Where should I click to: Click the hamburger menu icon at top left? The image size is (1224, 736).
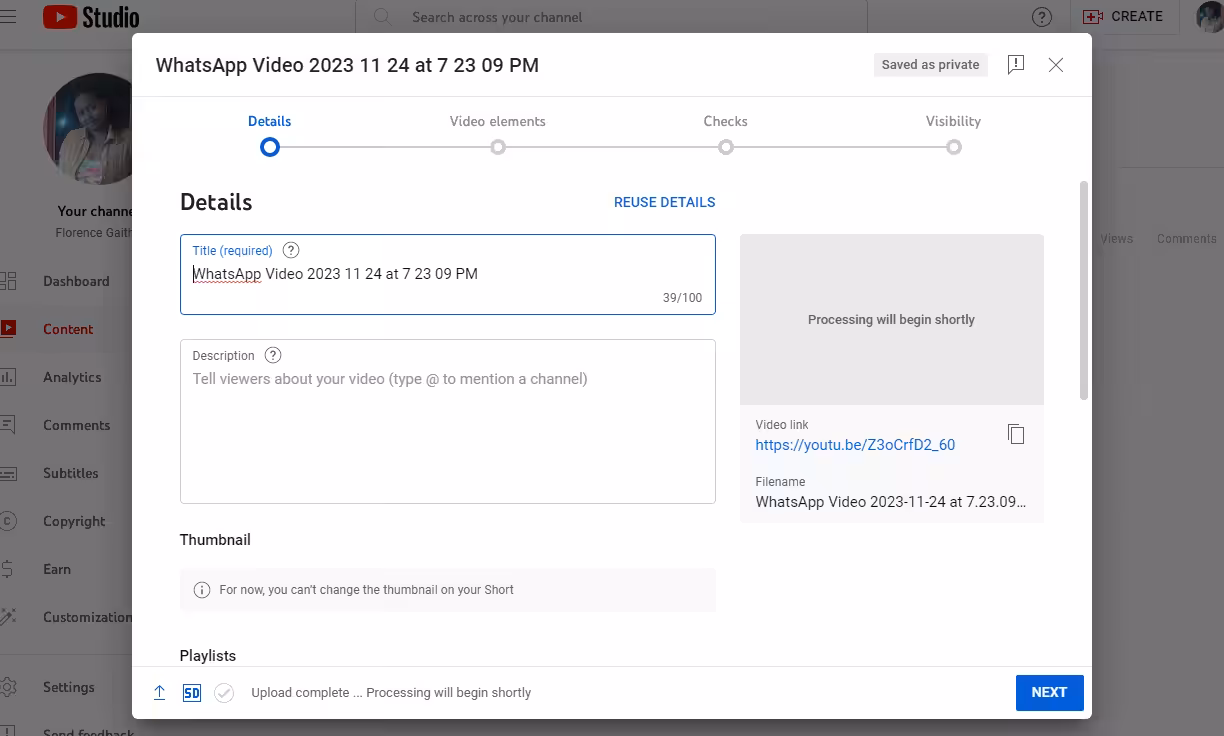(6, 17)
